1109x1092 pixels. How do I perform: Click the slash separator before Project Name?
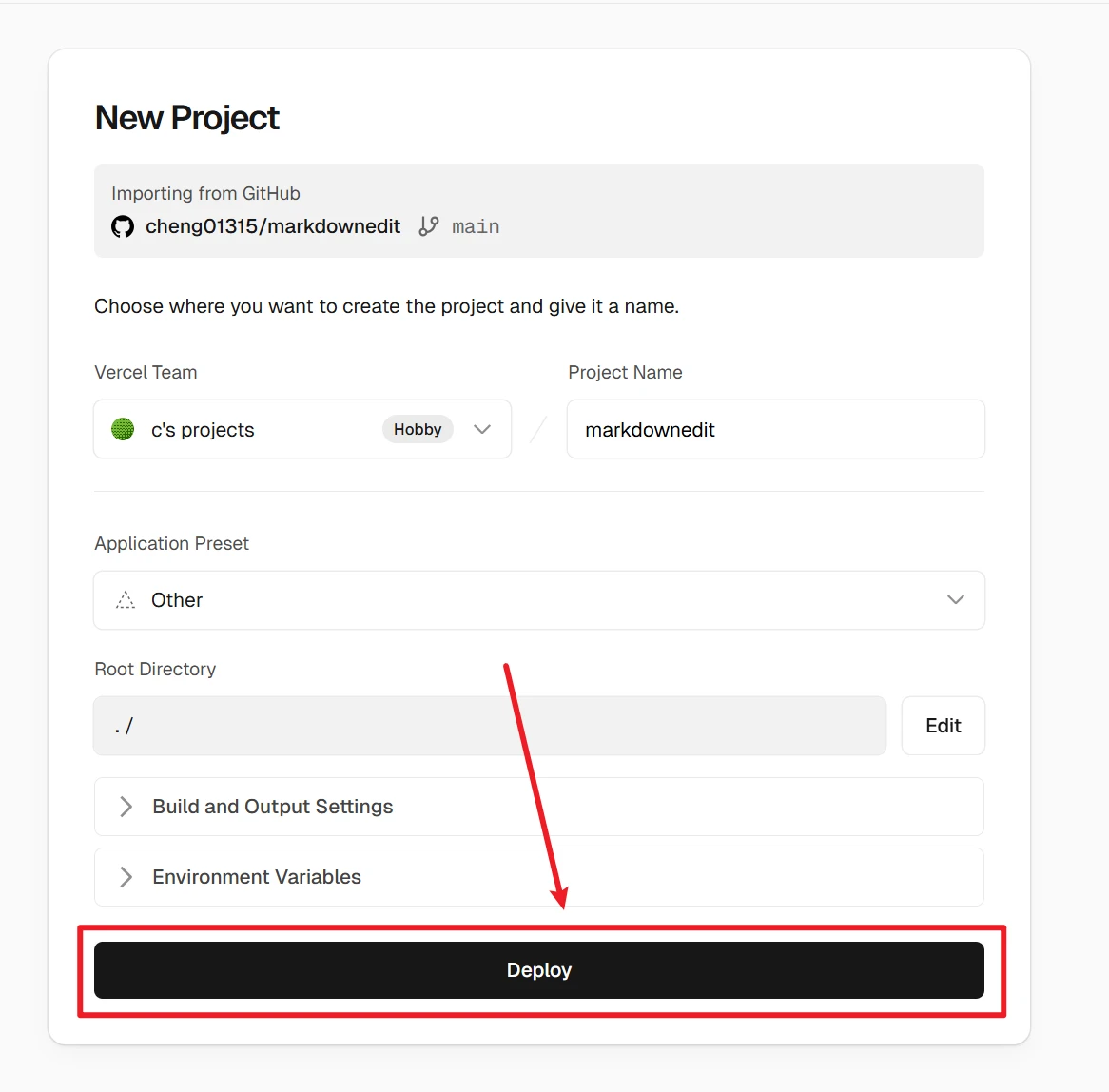[538, 429]
